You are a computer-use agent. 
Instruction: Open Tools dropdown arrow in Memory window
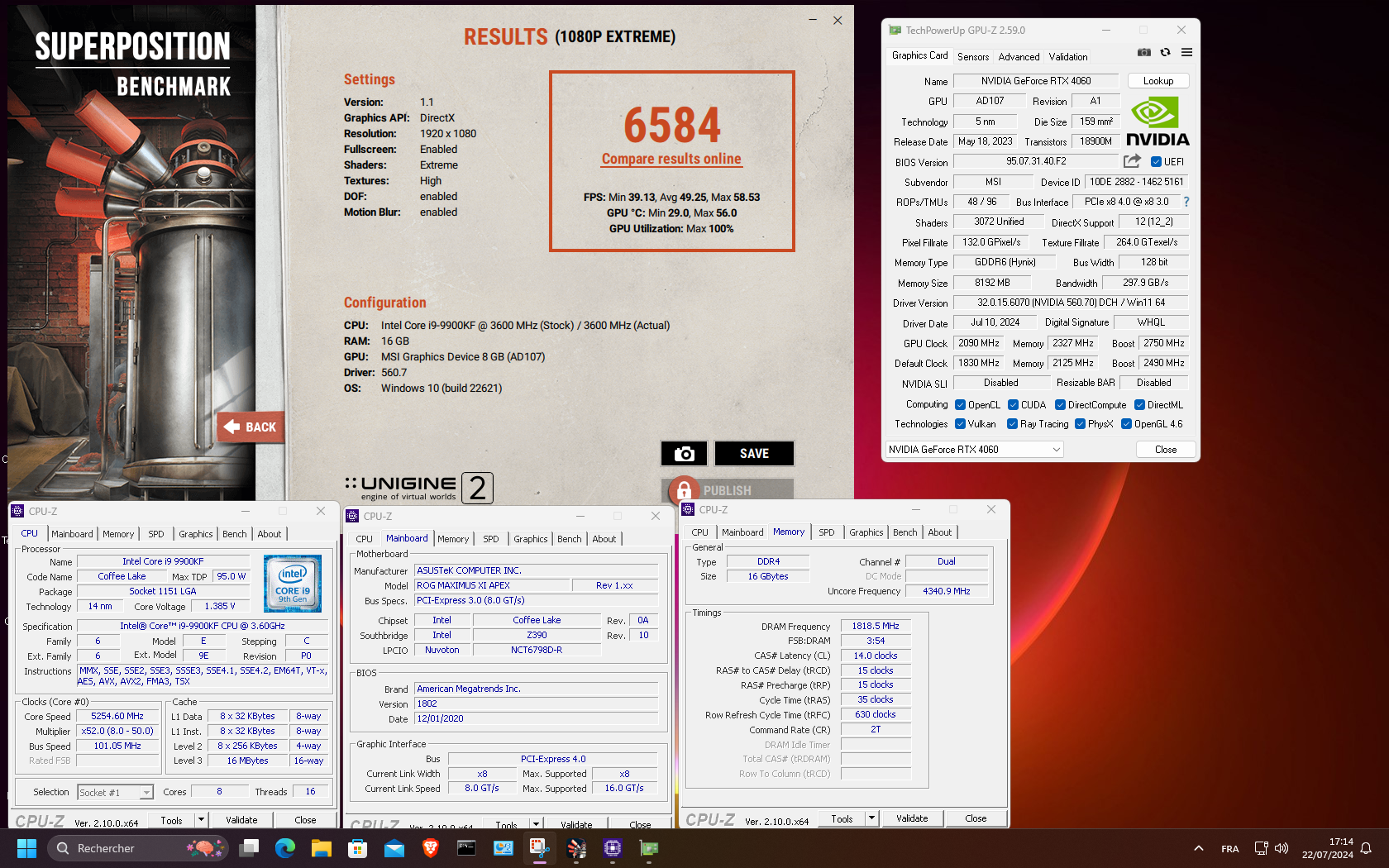[871, 818]
